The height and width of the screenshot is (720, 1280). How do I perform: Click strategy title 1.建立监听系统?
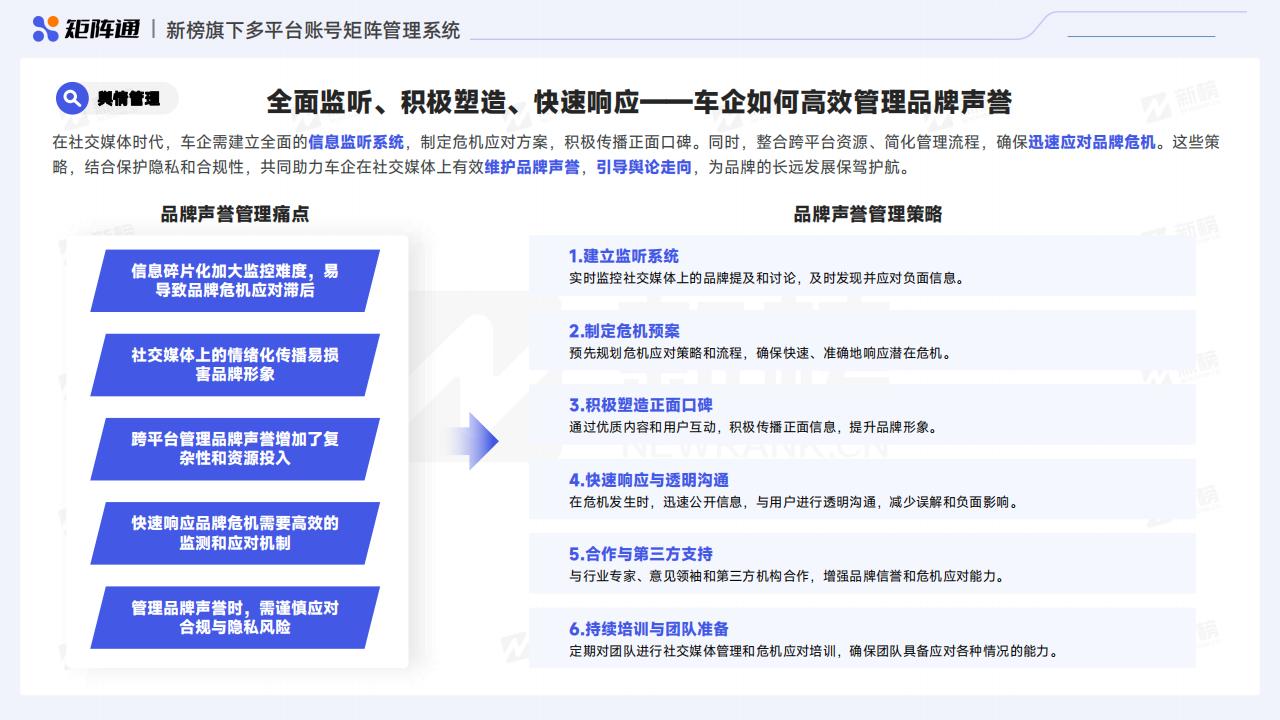[624, 256]
